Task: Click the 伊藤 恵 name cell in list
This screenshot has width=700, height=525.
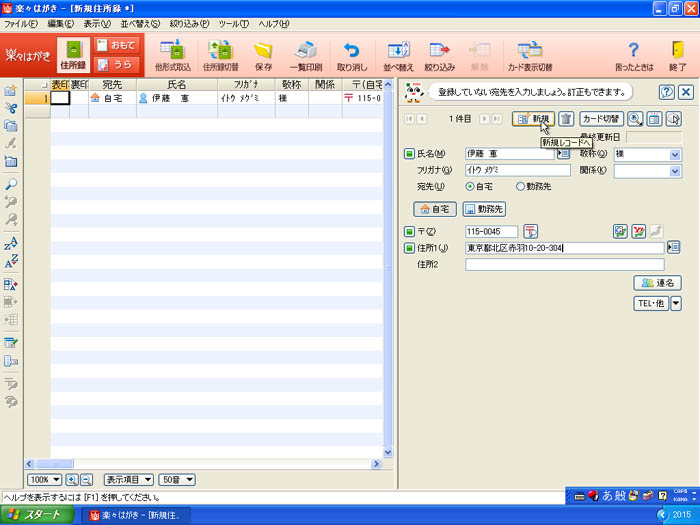Action: [x=177, y=98]
